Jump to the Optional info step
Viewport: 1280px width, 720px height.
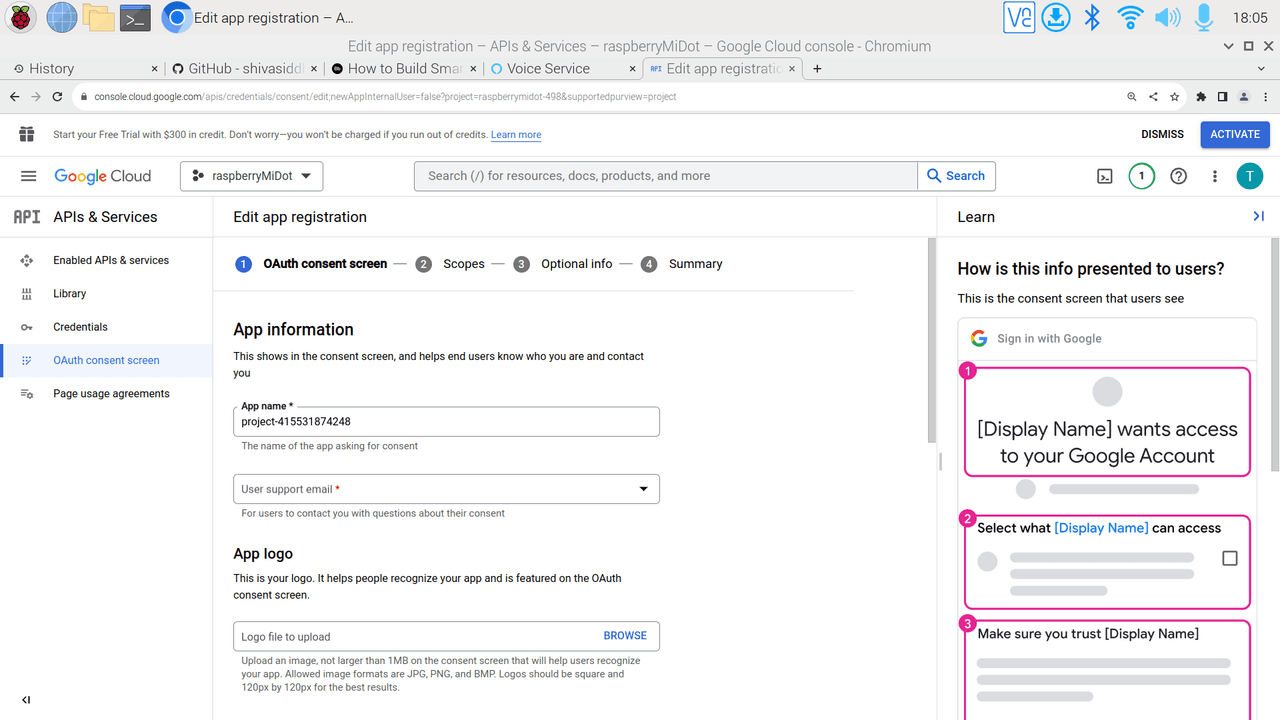pos(564,264)
